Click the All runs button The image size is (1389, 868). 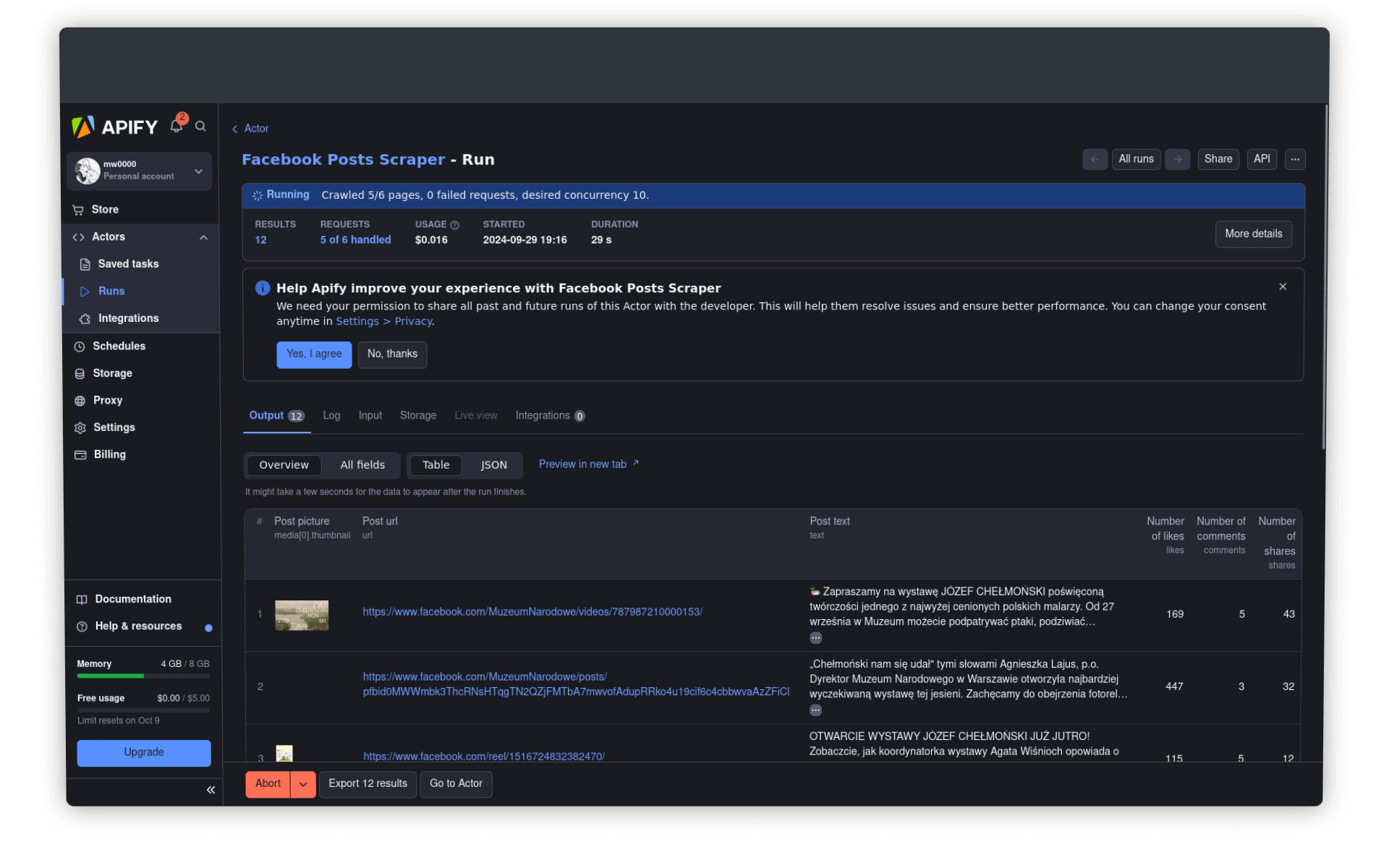pyautogui.click(x=1136, y=159)
